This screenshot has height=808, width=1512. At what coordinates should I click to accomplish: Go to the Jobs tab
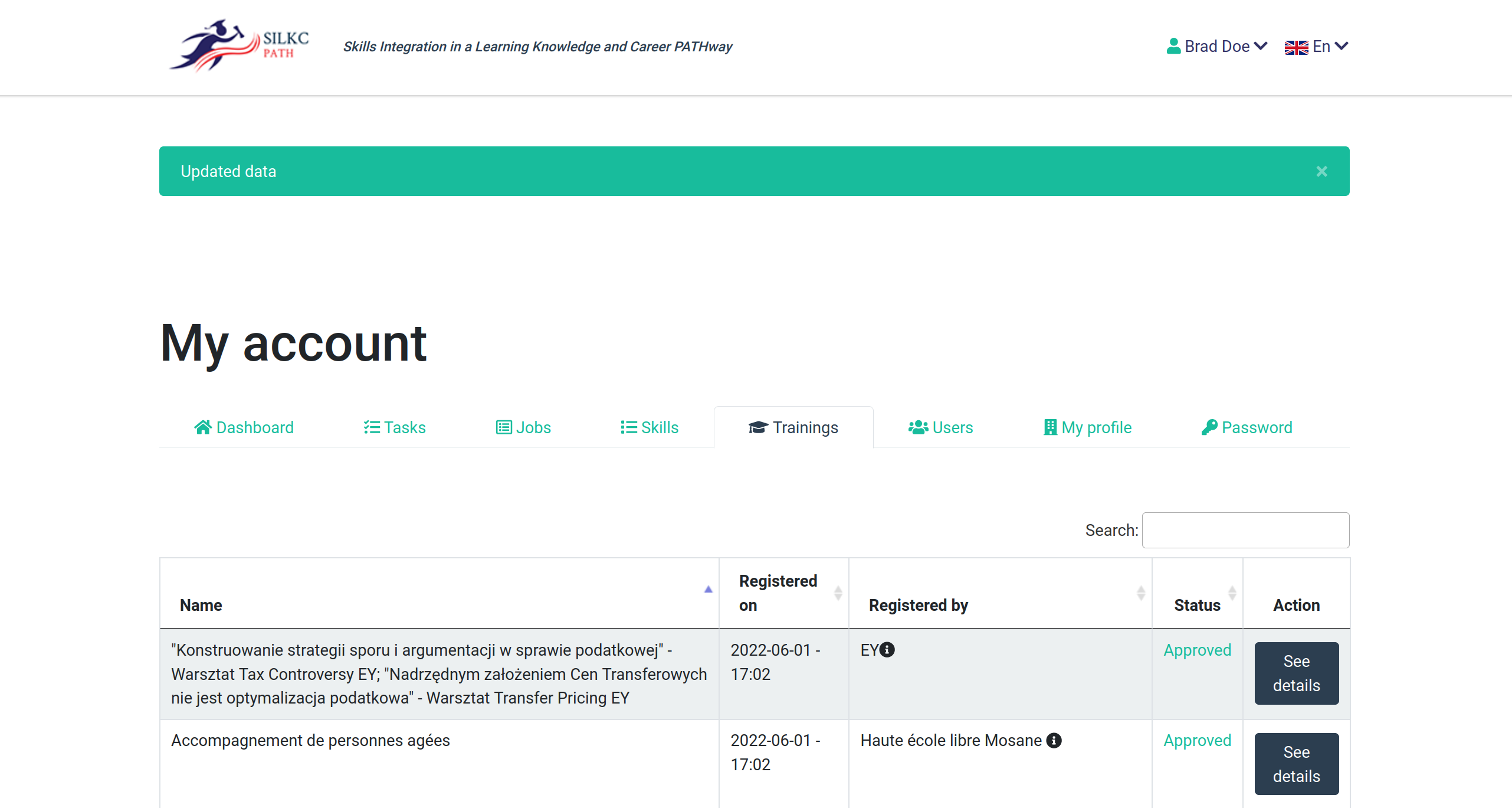coord(523,427)
